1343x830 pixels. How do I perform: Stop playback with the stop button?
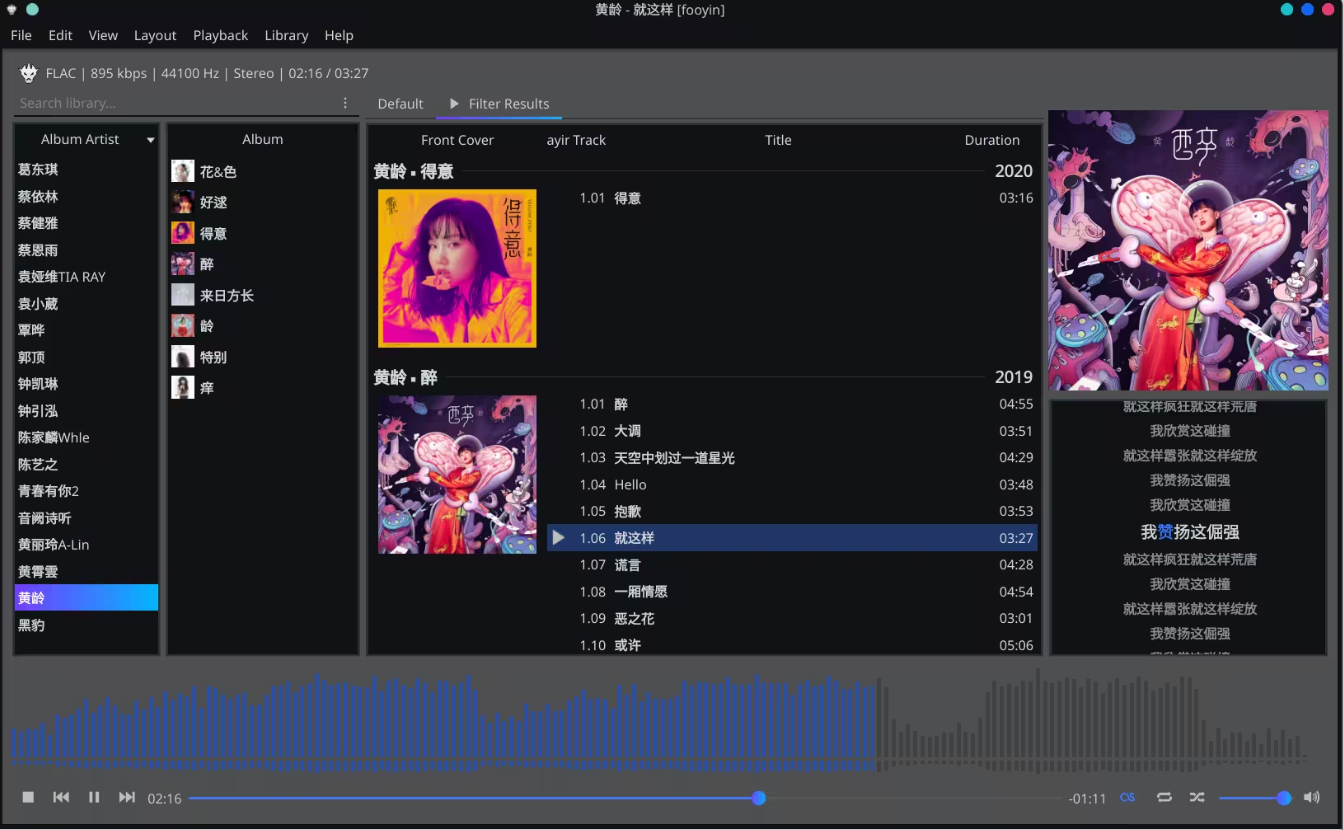pos(28,797)
